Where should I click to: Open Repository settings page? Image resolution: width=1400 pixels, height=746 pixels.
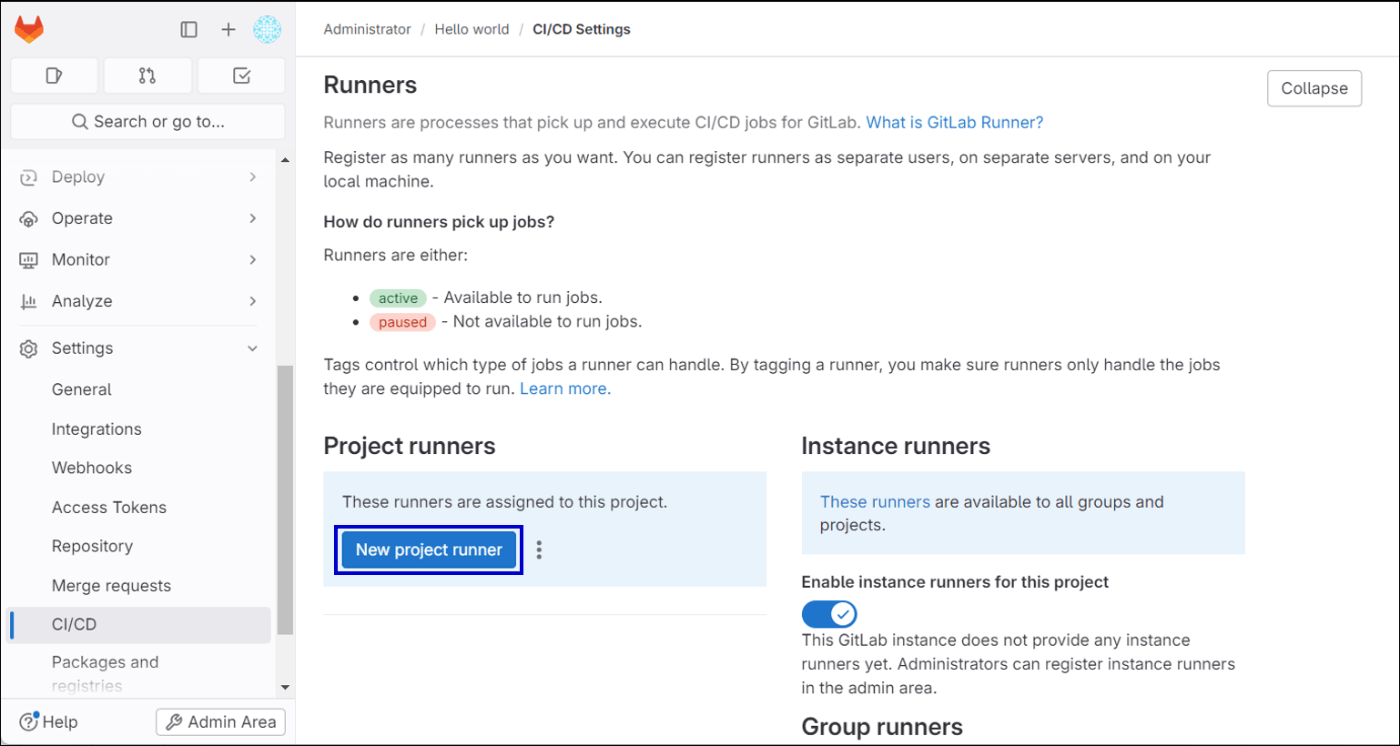[x=140, y=546]
